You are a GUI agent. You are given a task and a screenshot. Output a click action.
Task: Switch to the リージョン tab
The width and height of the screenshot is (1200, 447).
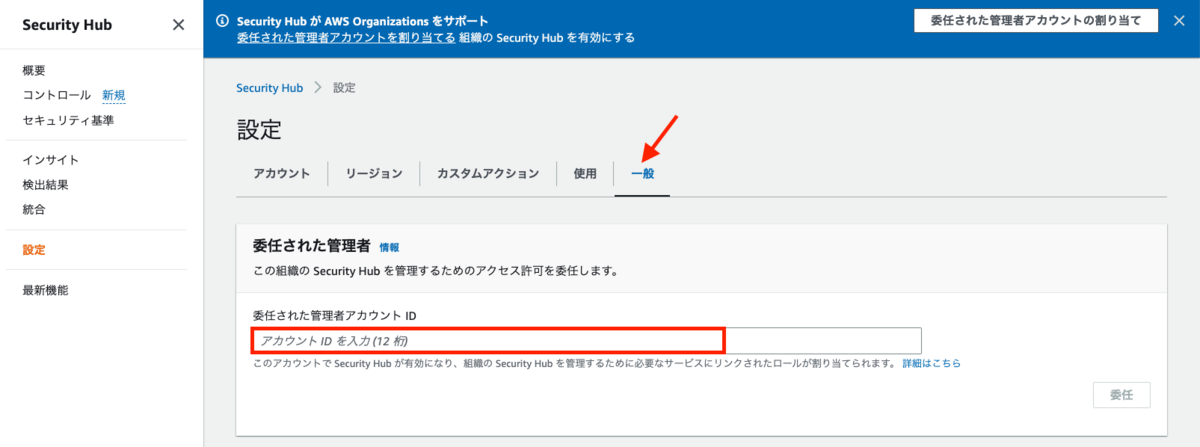click(x=374, y=173)
